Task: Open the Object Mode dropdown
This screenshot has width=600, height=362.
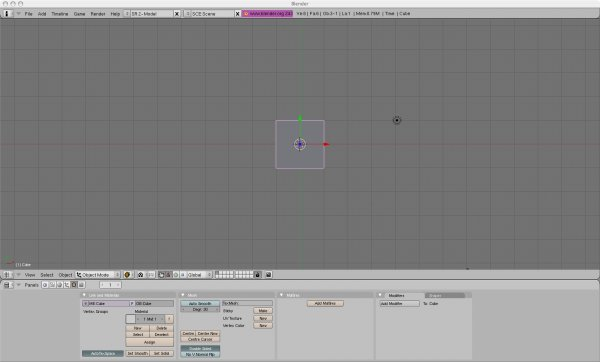Action: point(98,275)
